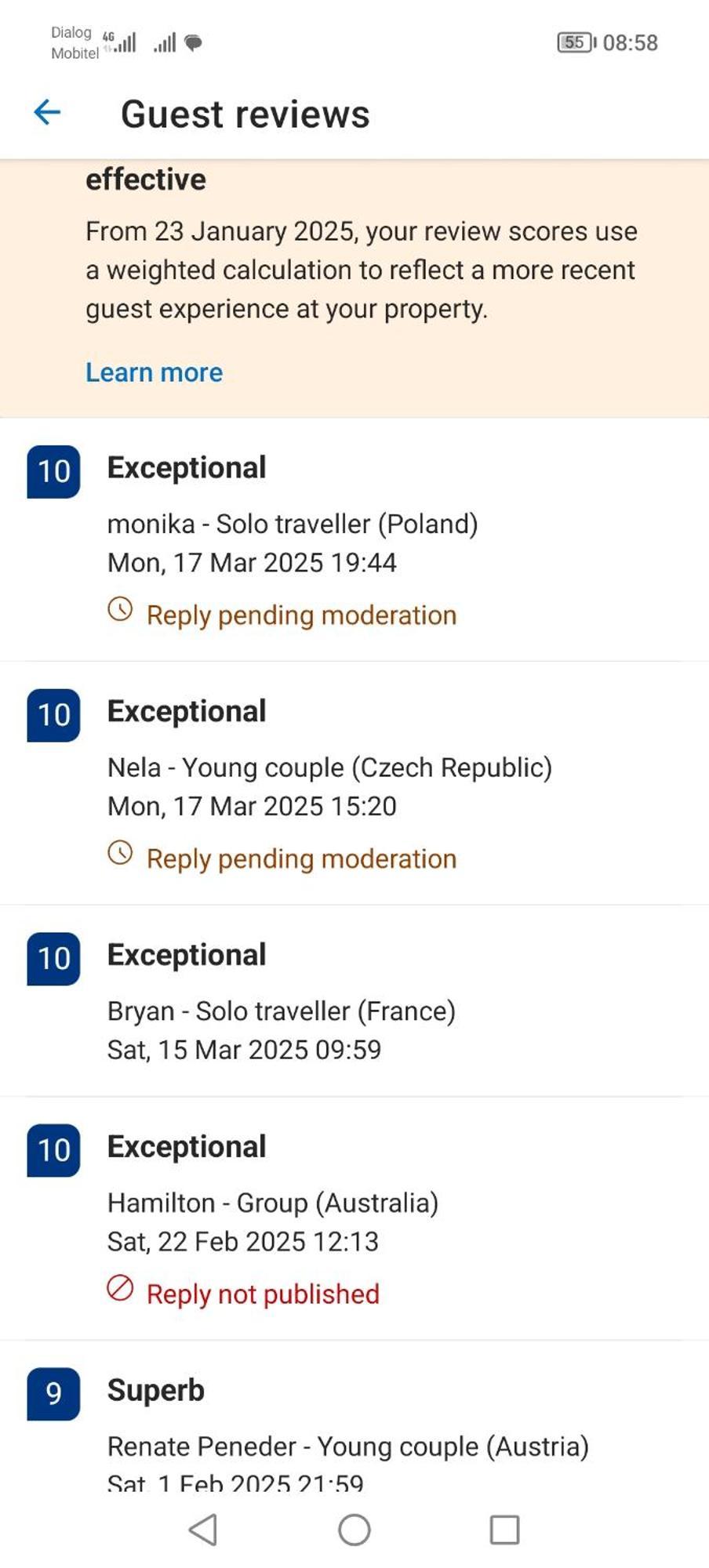The image size is (709, 1568).
Task: Tap the score 10 badge for Bryan's review
Action: (53, 959)
